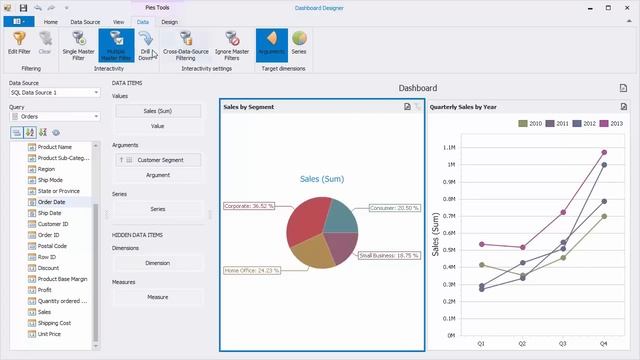The width and height of the screenshot is (640, 360).
Task: Click the Undo arrow icon
Action: (x=38, y=8)
